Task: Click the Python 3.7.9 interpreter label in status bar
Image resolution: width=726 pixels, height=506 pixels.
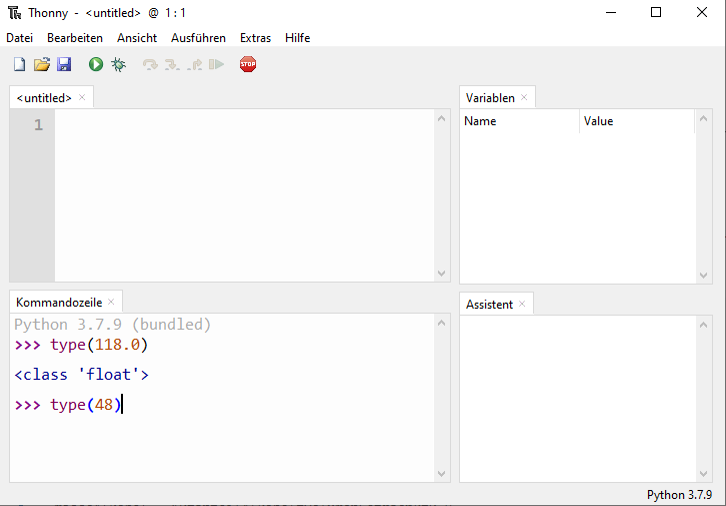Action: point(679,495)
